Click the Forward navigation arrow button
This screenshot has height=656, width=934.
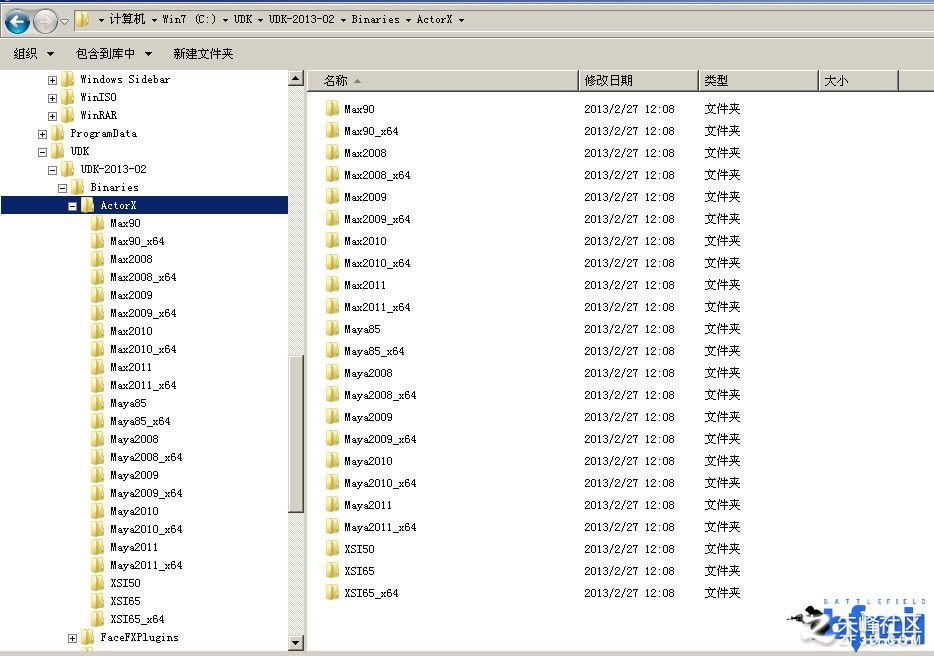(x=45, y=22)
